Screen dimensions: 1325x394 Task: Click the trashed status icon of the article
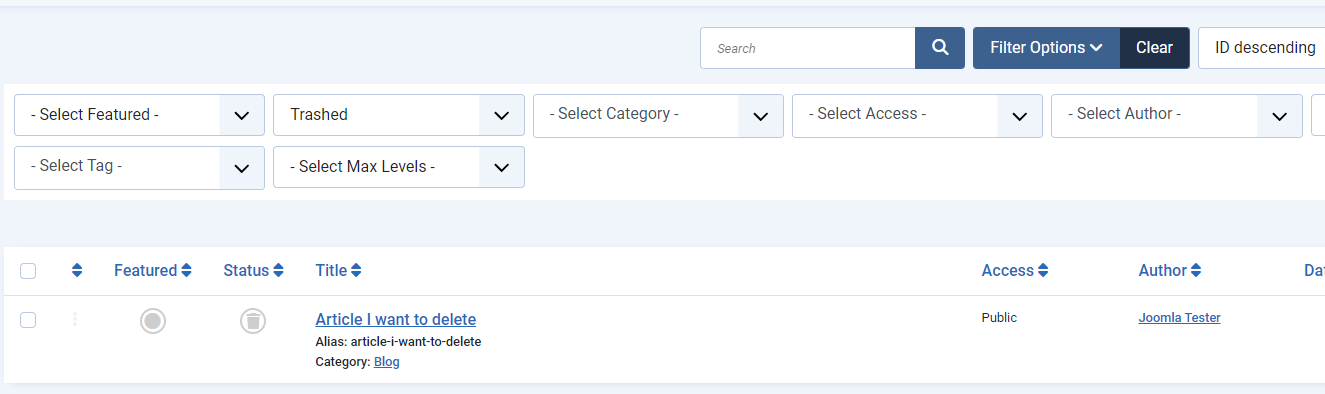(x=253, y=320)
